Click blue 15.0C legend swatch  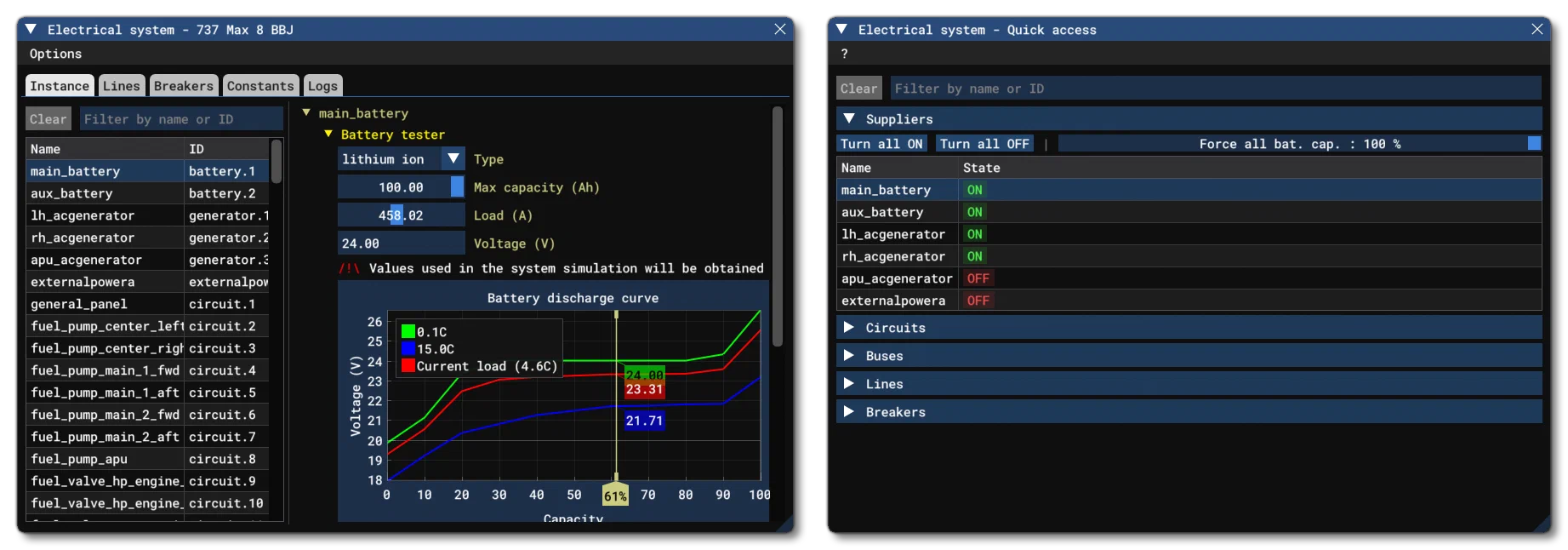(x=408, y=349)
